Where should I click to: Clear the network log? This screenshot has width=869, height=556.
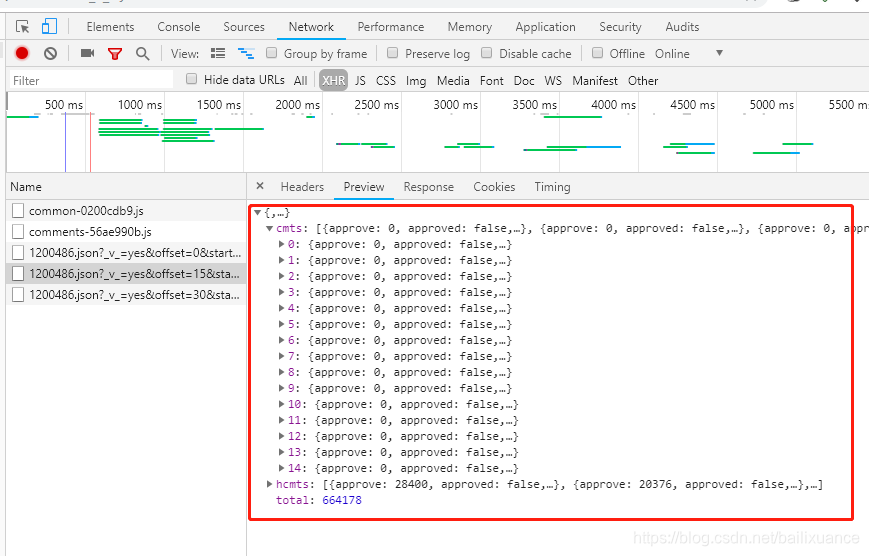coord(50,53)
